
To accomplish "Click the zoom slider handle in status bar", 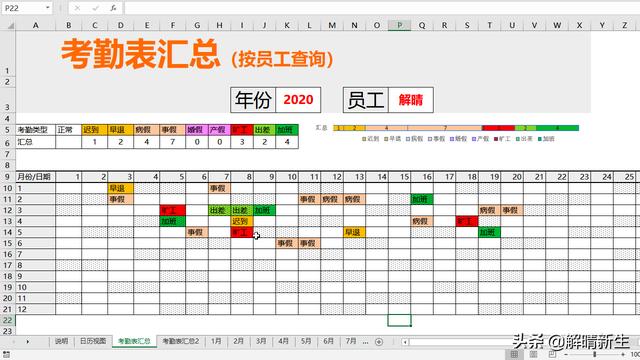I will (x=594, y=354).
